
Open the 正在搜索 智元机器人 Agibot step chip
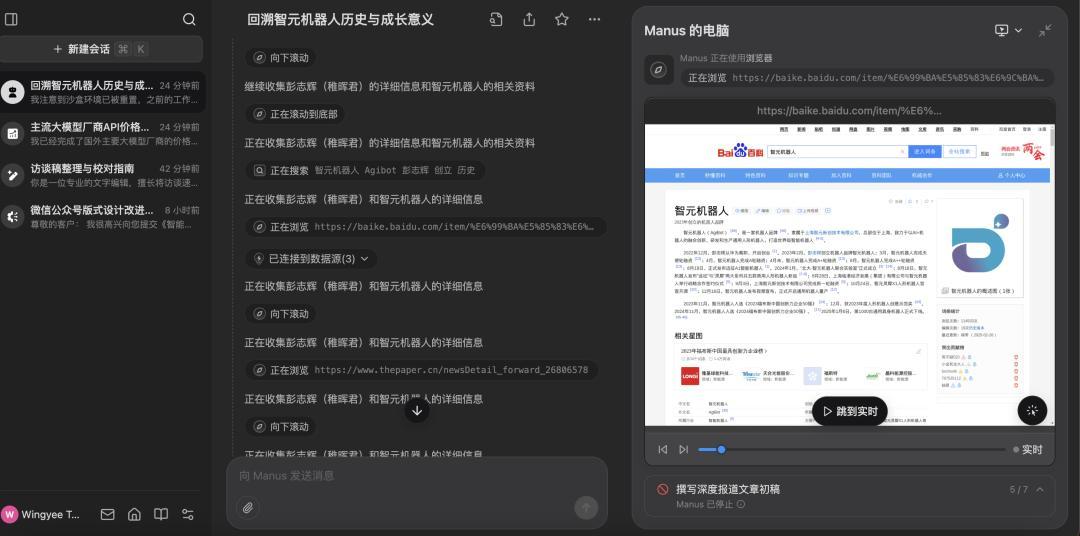tap(365, 170)
